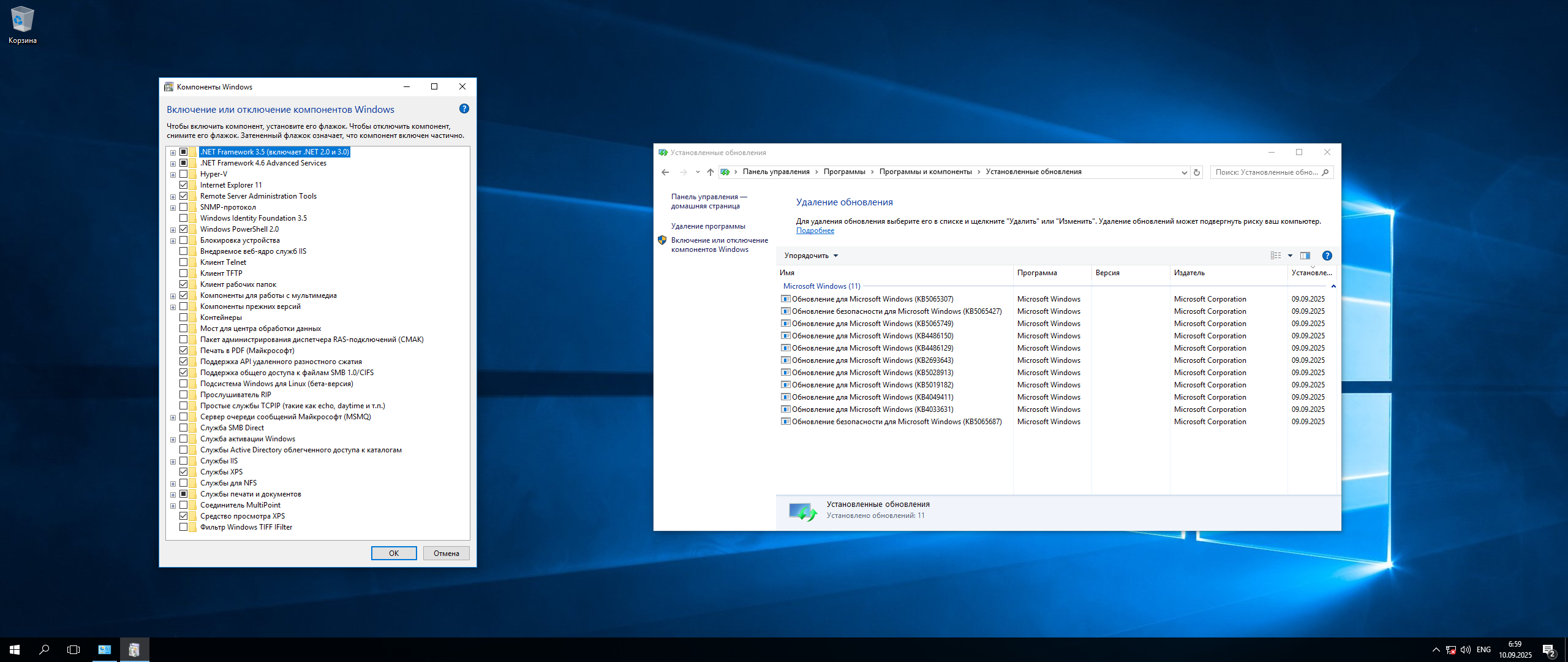
Task: Expand the .NET Framework 3.5 tree node
Action: (173, 153)
